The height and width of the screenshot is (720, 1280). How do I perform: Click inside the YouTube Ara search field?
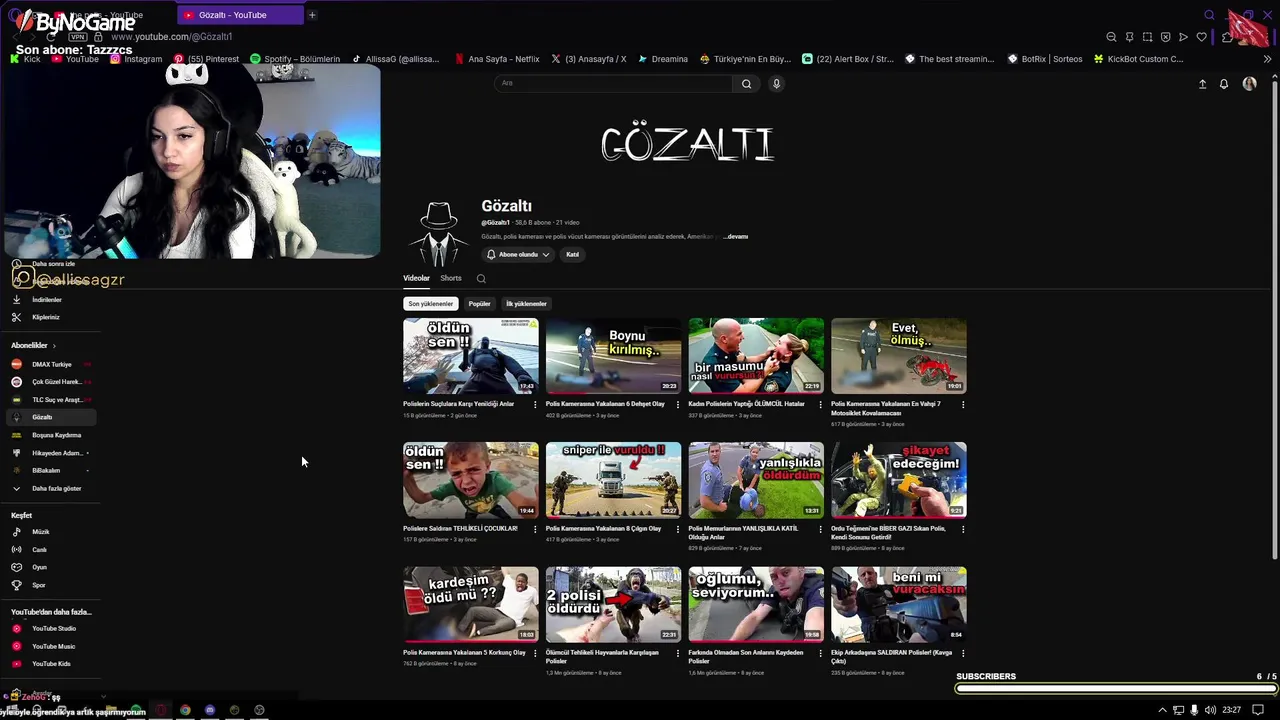(x=615, y=84)
